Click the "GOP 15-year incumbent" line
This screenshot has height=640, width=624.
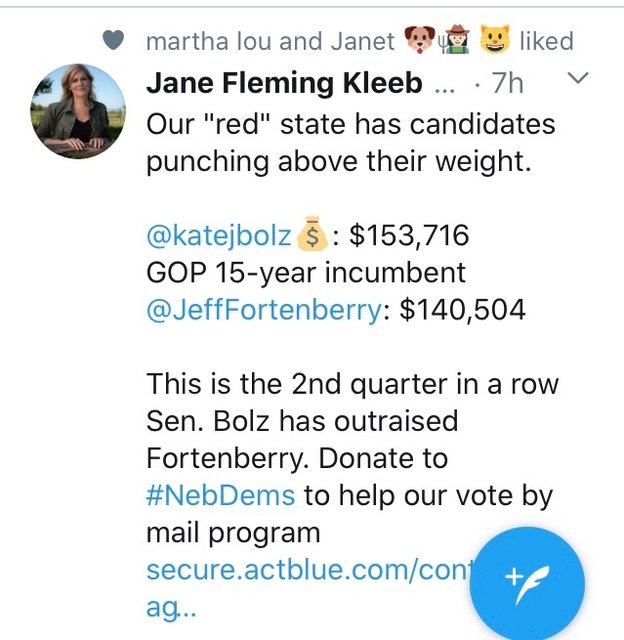click(x=306, y=273)
